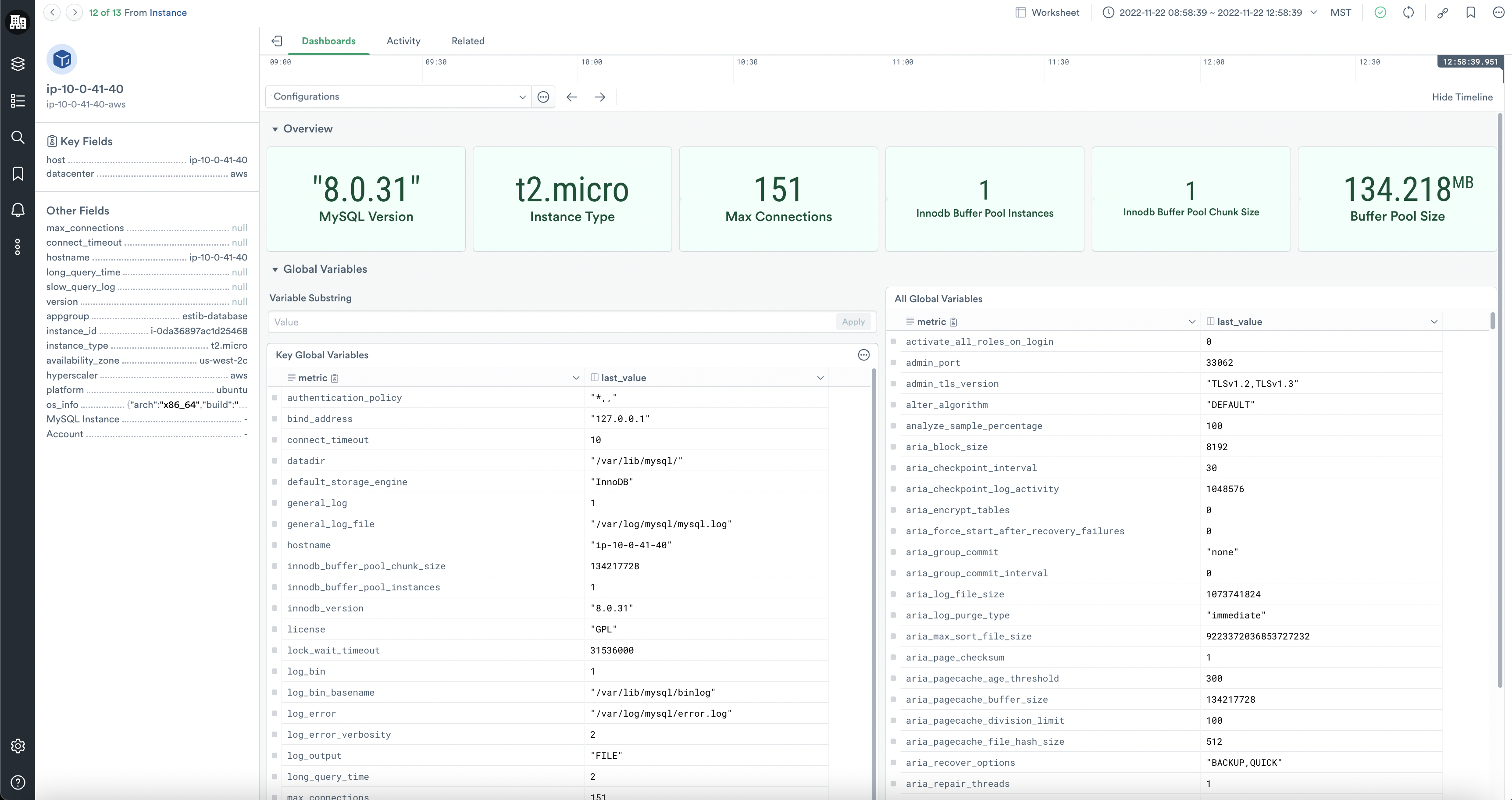Viewport: 1512px width, 800px height.
Task: Open alerts bell icon in sidebar
Action: [x=18, y=210]
